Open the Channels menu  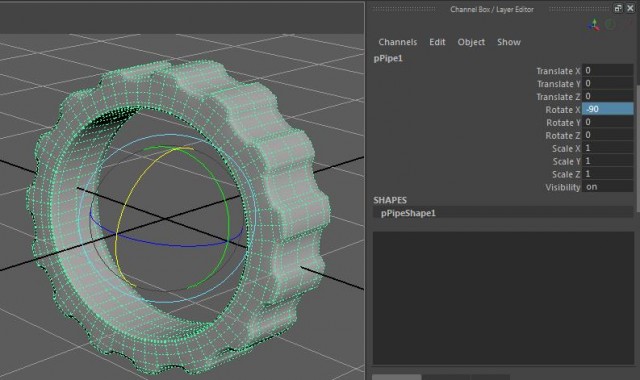coord(398,42)
